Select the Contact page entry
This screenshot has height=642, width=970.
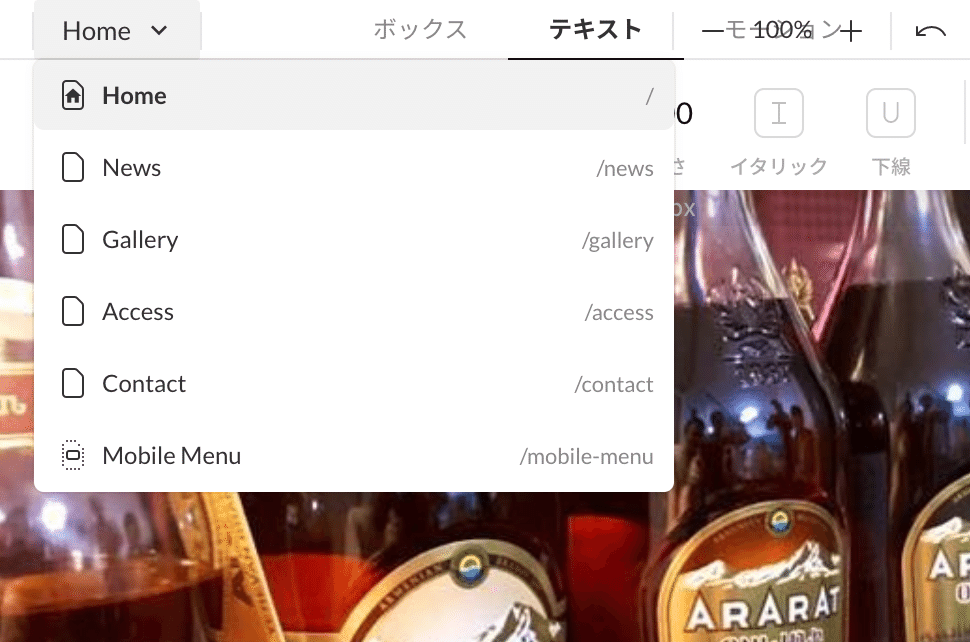coord(354,384)
